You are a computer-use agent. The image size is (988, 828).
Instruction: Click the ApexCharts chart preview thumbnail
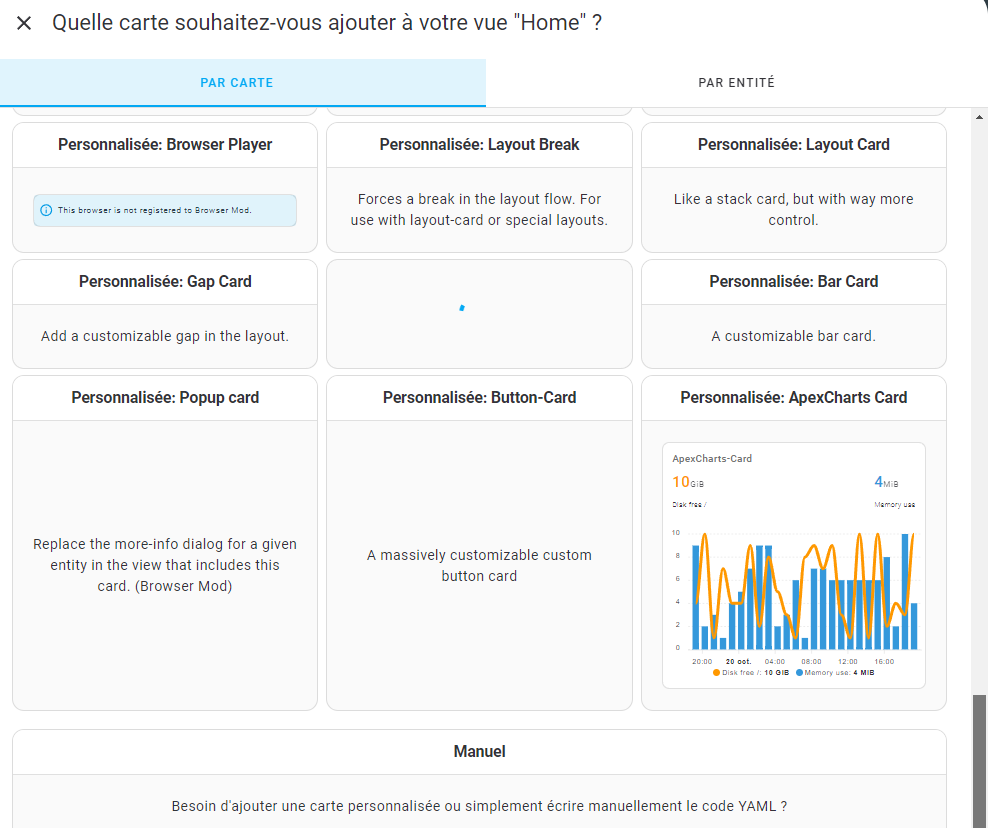click(793, 565)
